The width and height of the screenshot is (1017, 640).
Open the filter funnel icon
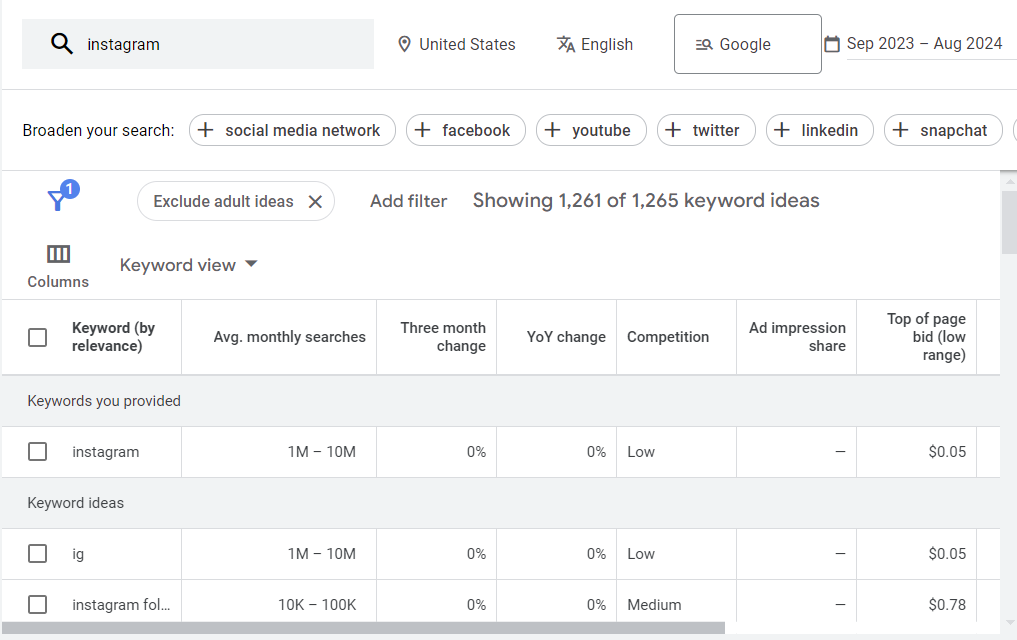point(57,200)
